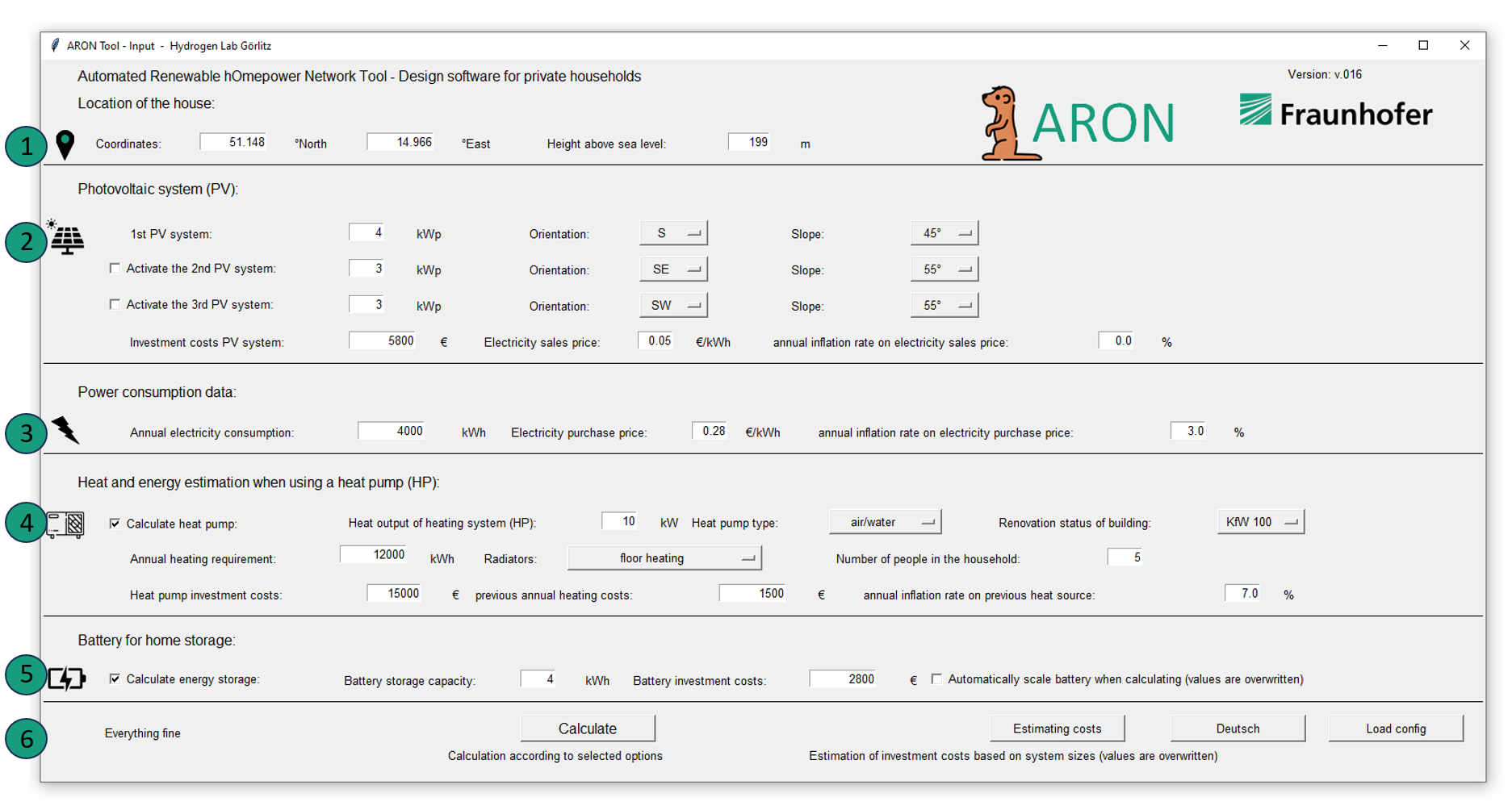1512x810 pixels.
Task: Click the solar panel PV icon
Action: point(66,239)
